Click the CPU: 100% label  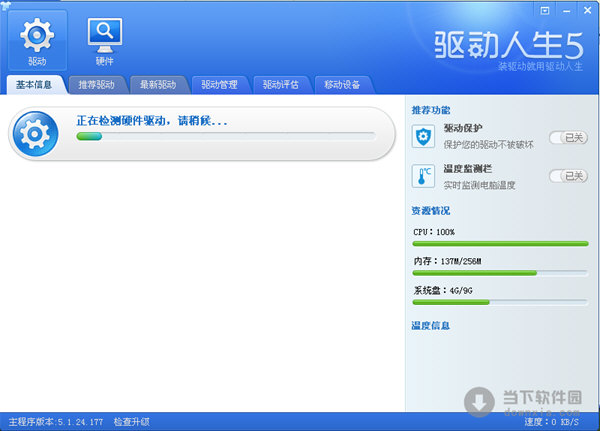pos(434,232)
